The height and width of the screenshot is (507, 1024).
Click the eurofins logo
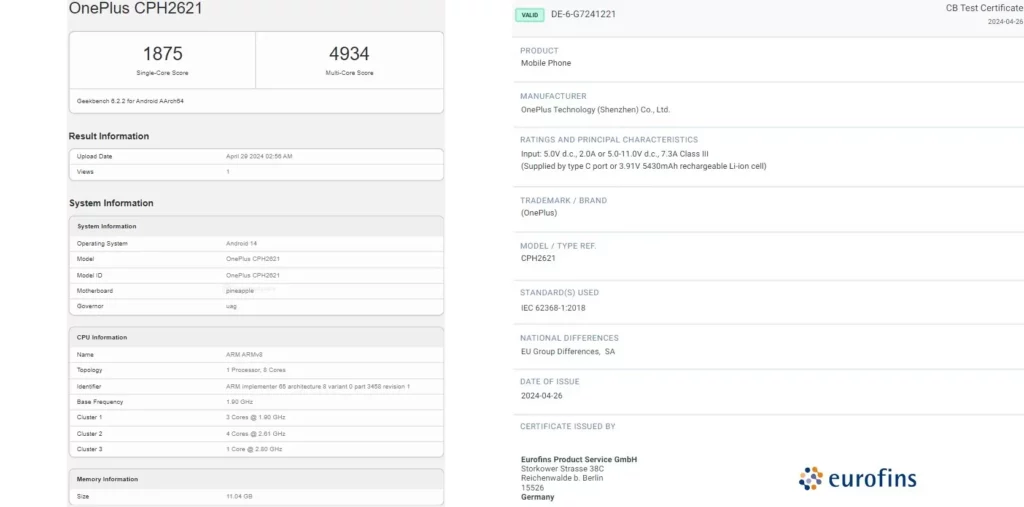tap(857, 479)
